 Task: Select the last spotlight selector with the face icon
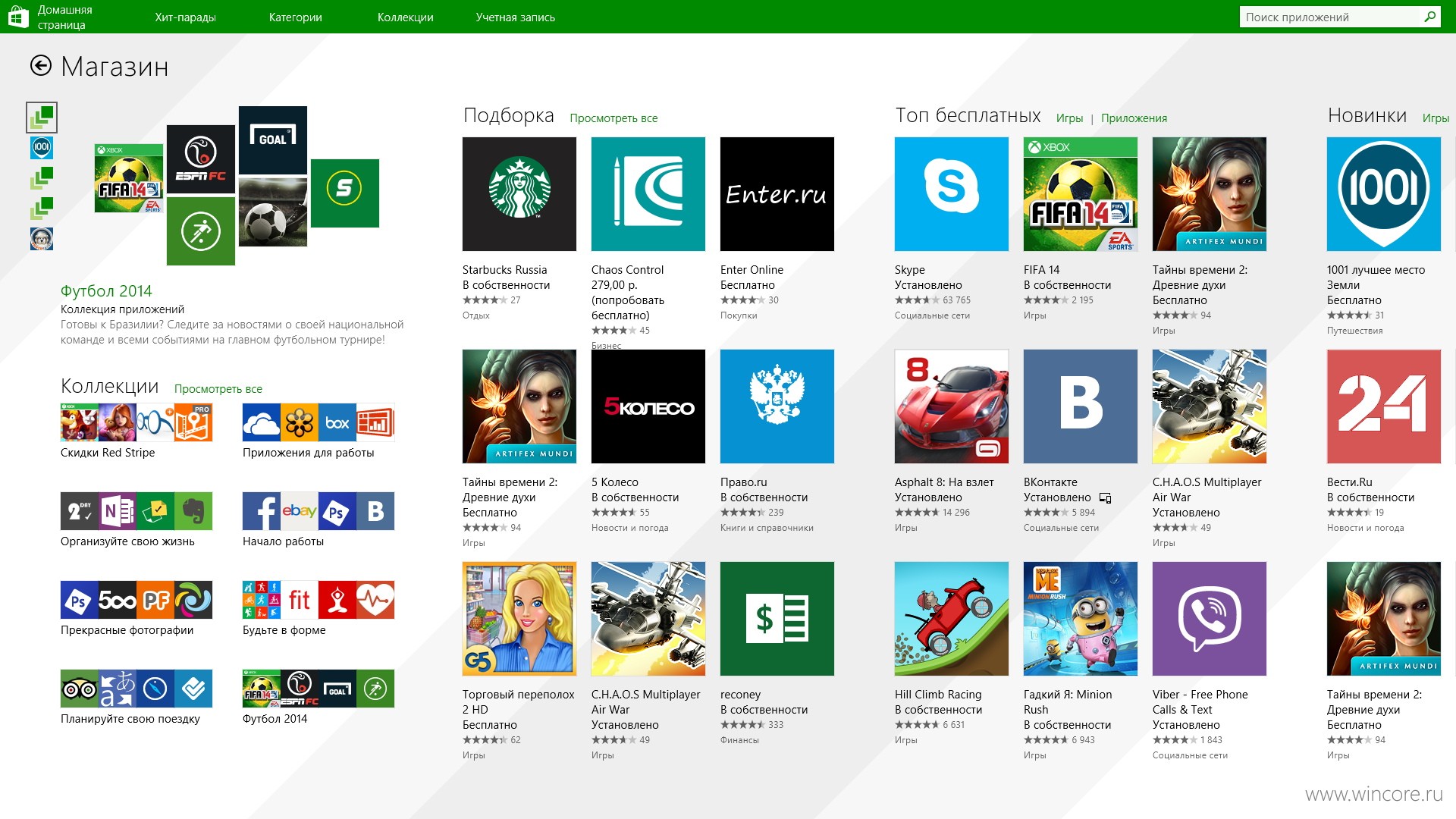[42, 238]
